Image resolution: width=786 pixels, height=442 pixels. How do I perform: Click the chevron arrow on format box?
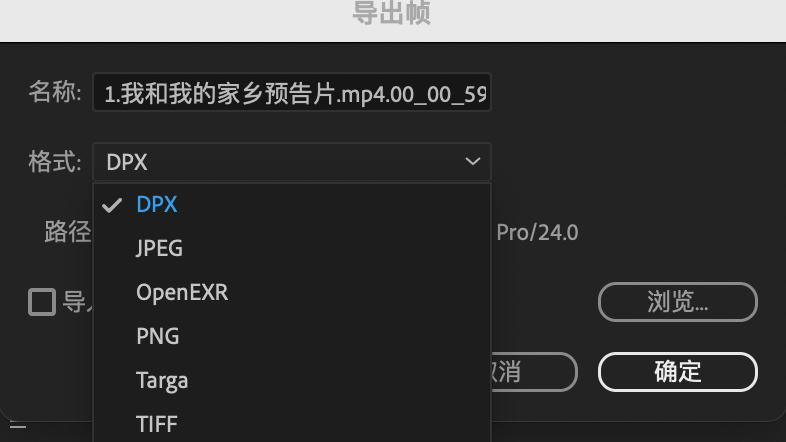(472, 161)
